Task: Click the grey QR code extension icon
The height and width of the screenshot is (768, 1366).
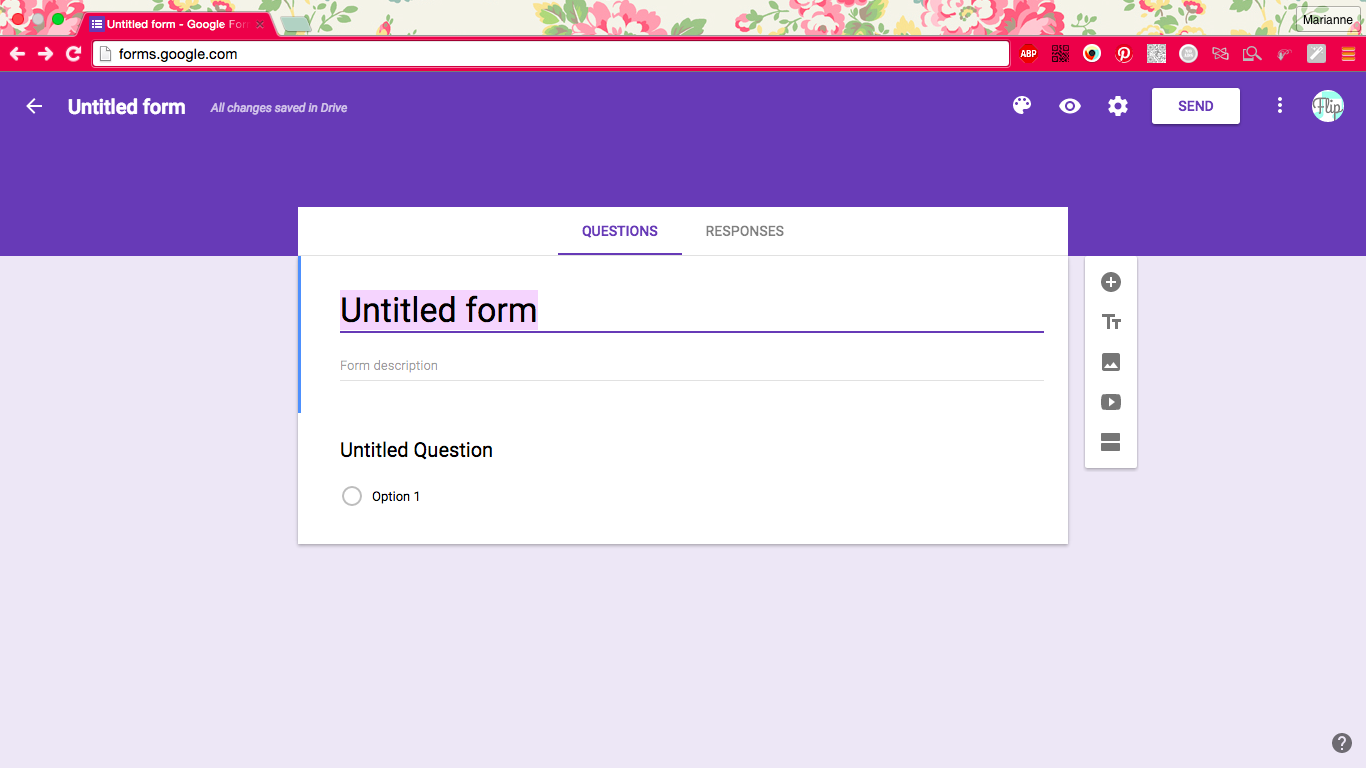Action: 1156,54
